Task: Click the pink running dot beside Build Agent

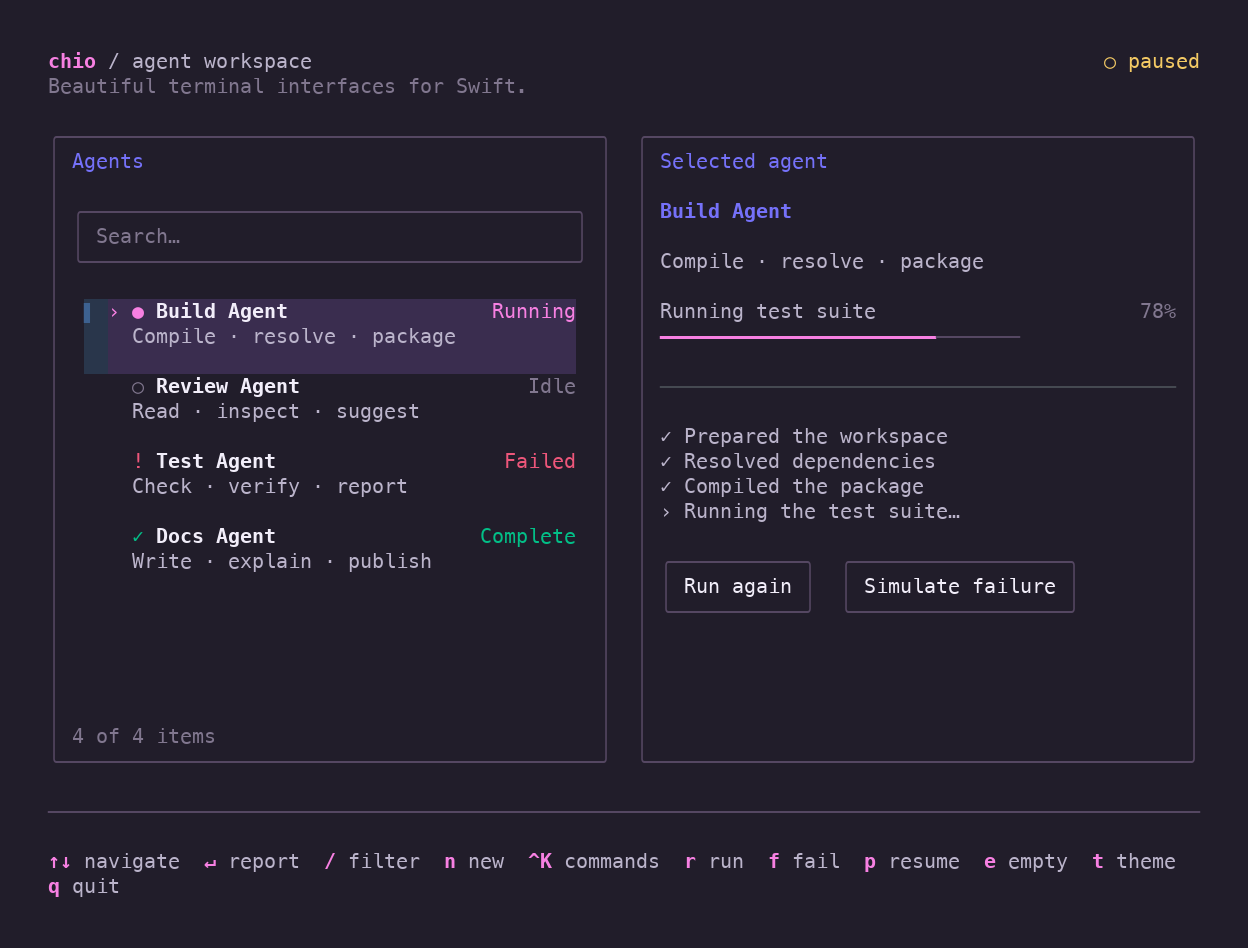Action: coord(138,312)
